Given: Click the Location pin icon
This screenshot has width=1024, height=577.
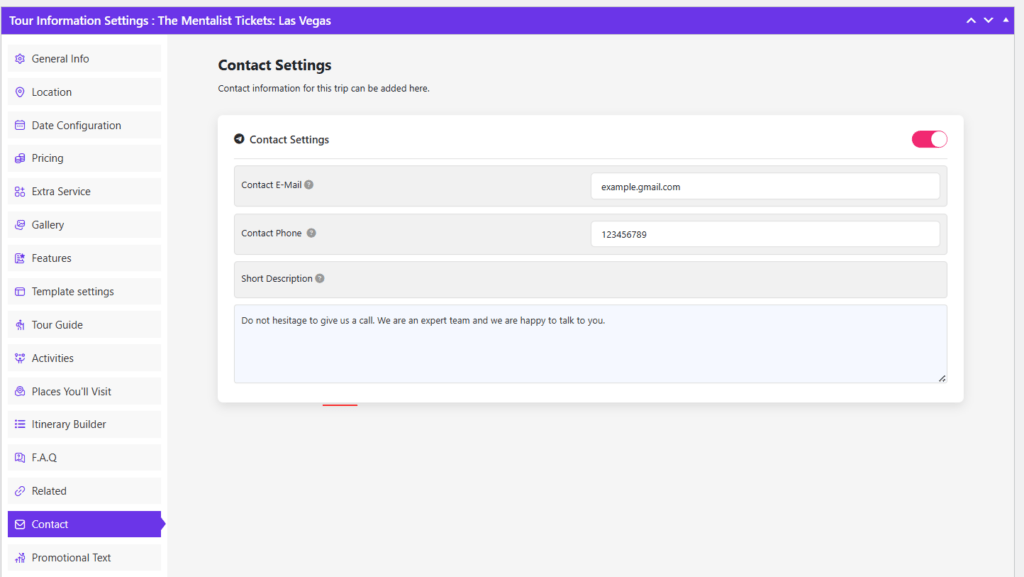Looking at the screenshot, I should click(18, 91).
